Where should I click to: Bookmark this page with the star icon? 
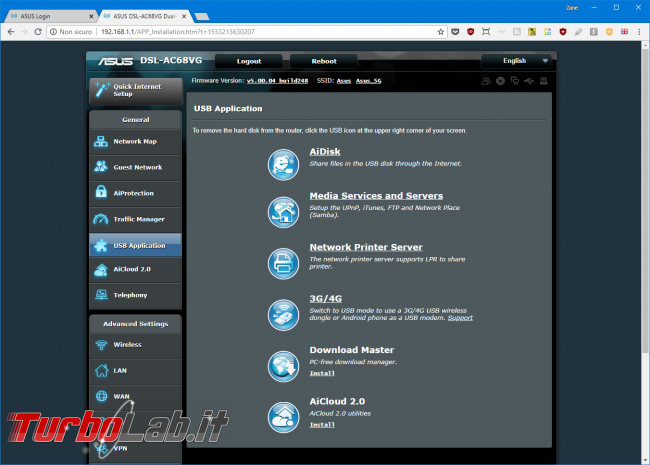coord(441,32)
